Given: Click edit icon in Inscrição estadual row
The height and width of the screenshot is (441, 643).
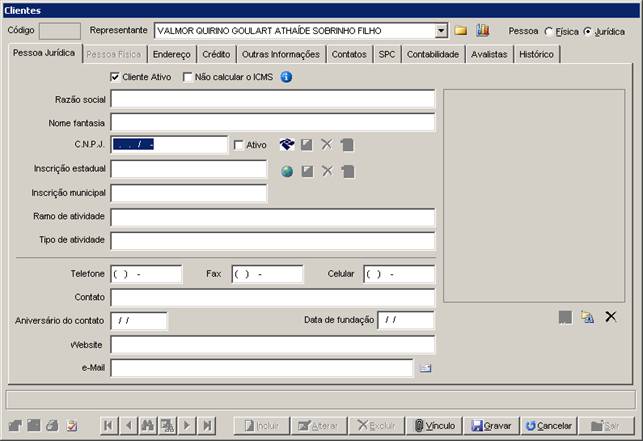Looking at the screenshot, I should 307,171.
